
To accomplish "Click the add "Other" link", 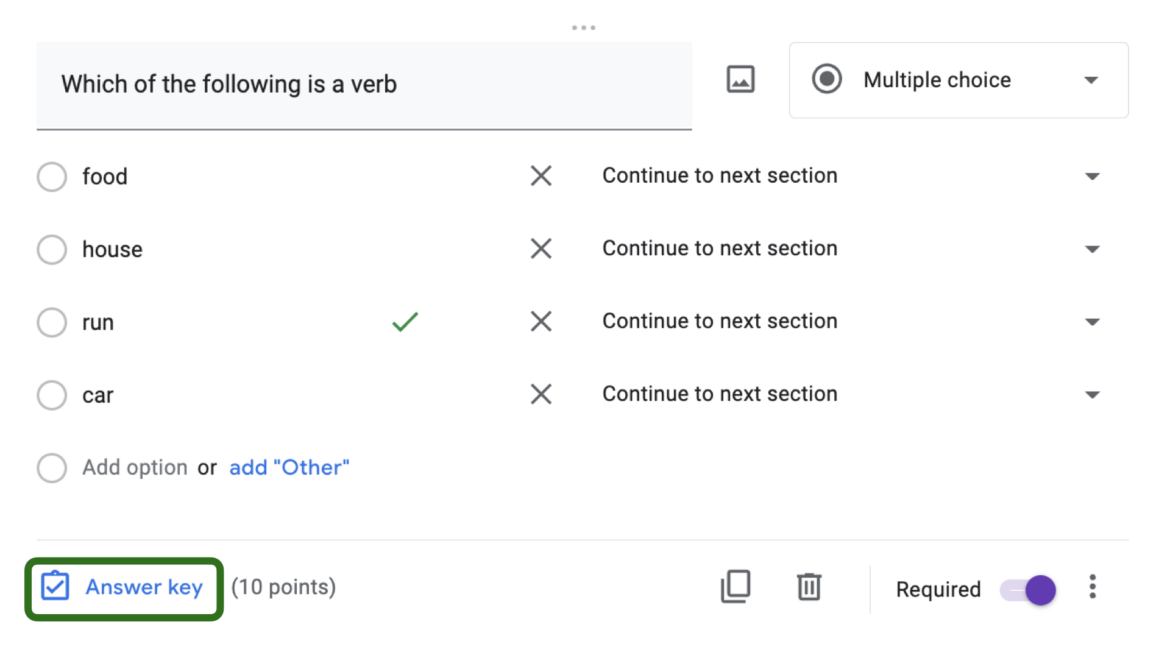I will pyautogui.click(x=289, y=468).
